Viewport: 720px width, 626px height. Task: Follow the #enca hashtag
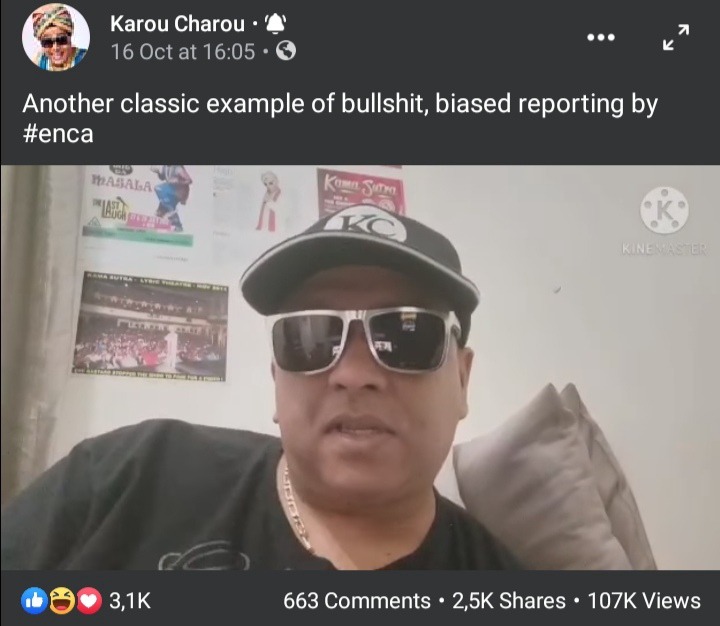pyautogui.click(x=58, y=134)
